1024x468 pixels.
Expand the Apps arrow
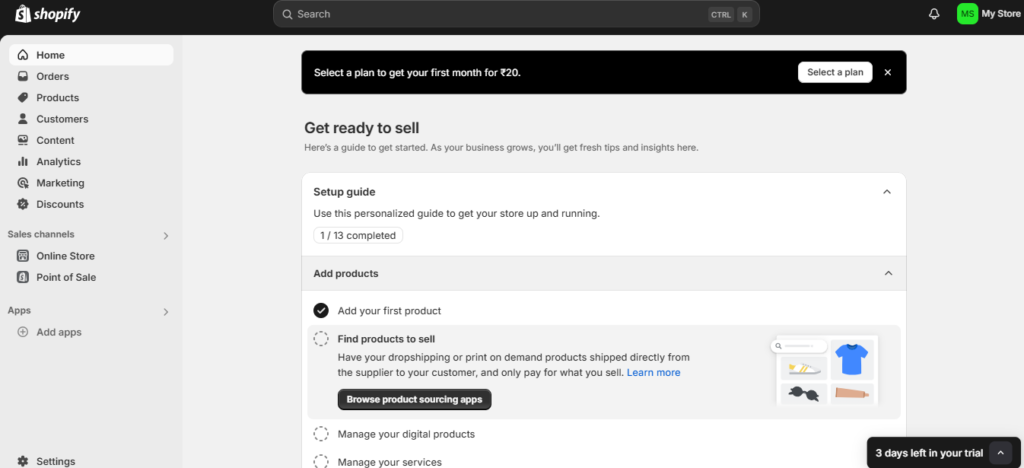pos(166,312)
